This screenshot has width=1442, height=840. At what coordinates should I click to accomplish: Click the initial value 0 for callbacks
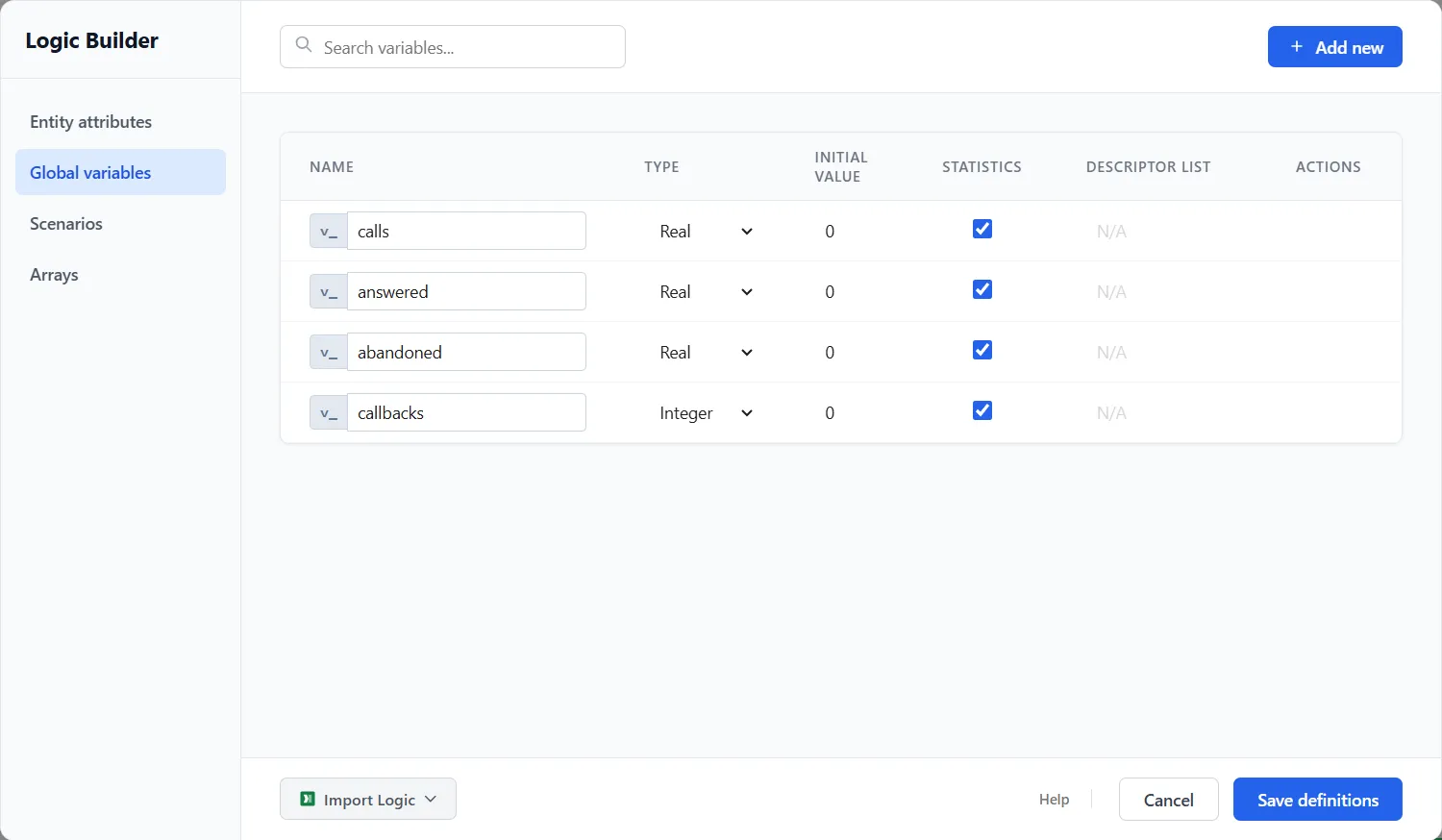click(830, 413)
